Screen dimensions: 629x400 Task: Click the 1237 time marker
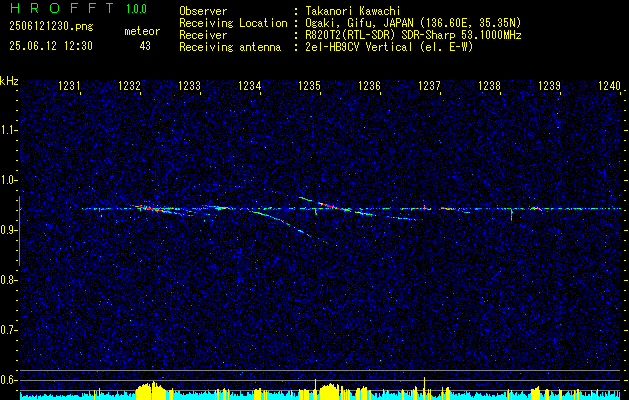[x=429, y=85]
